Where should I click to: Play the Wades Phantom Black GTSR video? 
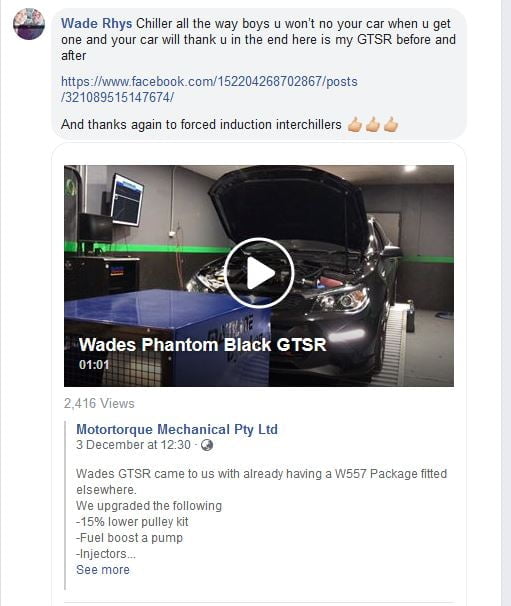coord(259,273)
